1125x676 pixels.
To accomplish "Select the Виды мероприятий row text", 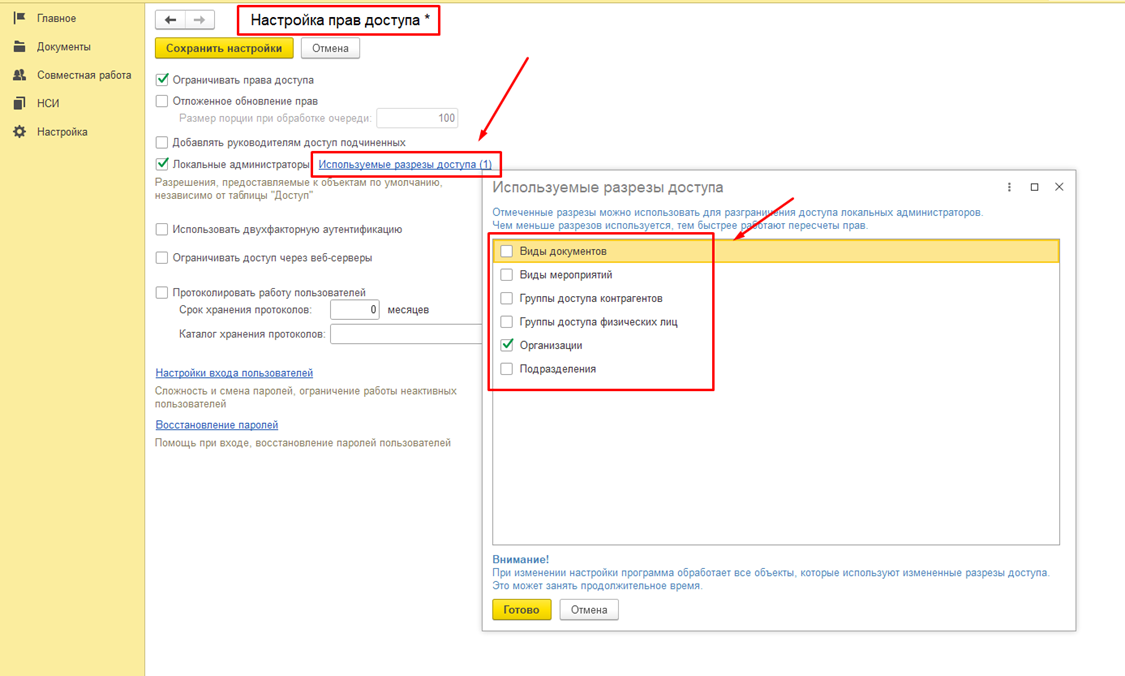I will [x=566, y=275].
